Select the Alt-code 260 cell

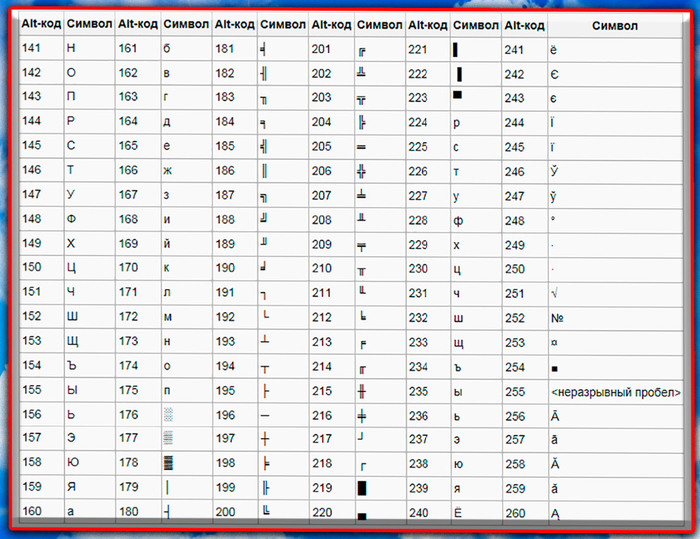pyautogui.click(x=514, y=511)
